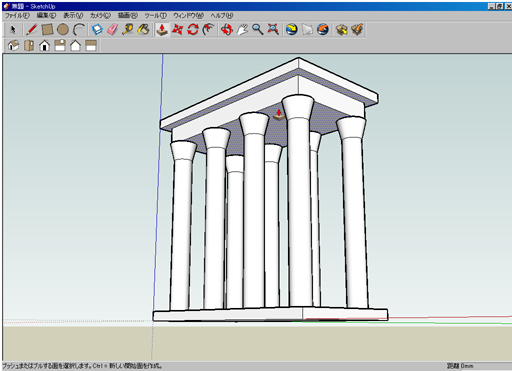Choose the Pan hand tool
This screenshot has height=371, width=512.
242,30
